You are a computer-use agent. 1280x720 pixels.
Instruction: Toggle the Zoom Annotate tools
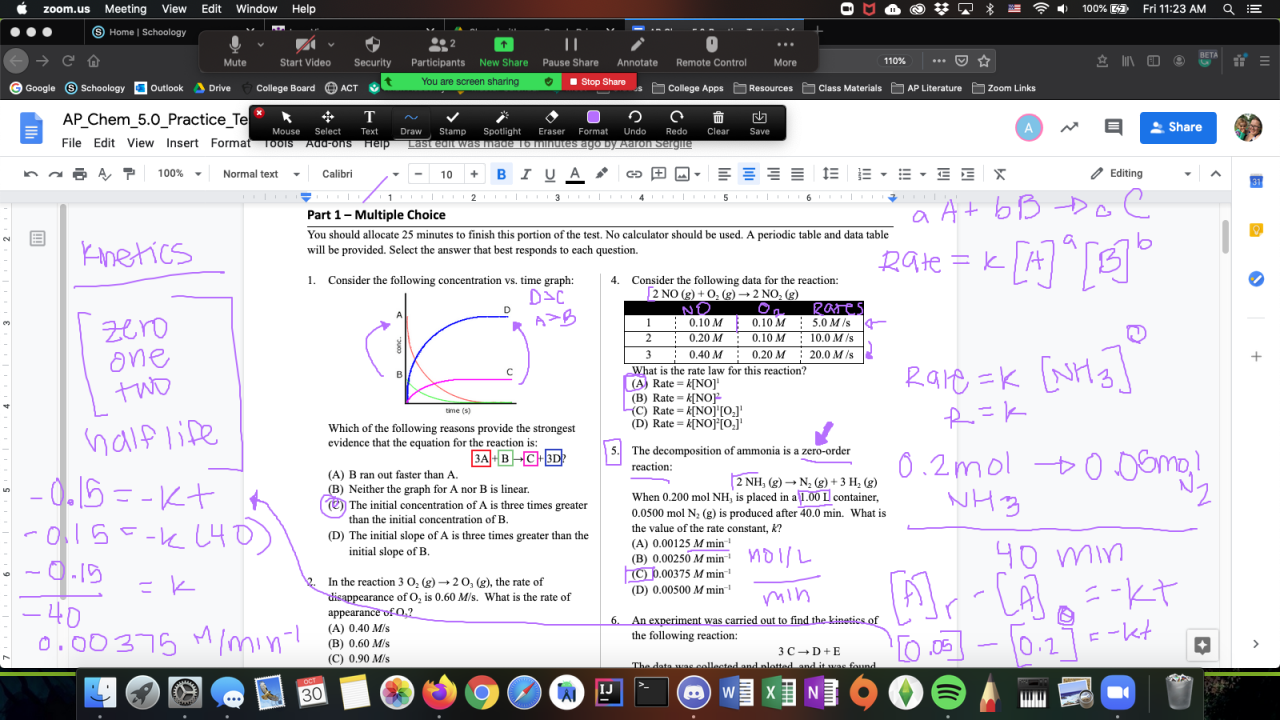point(637,51)
